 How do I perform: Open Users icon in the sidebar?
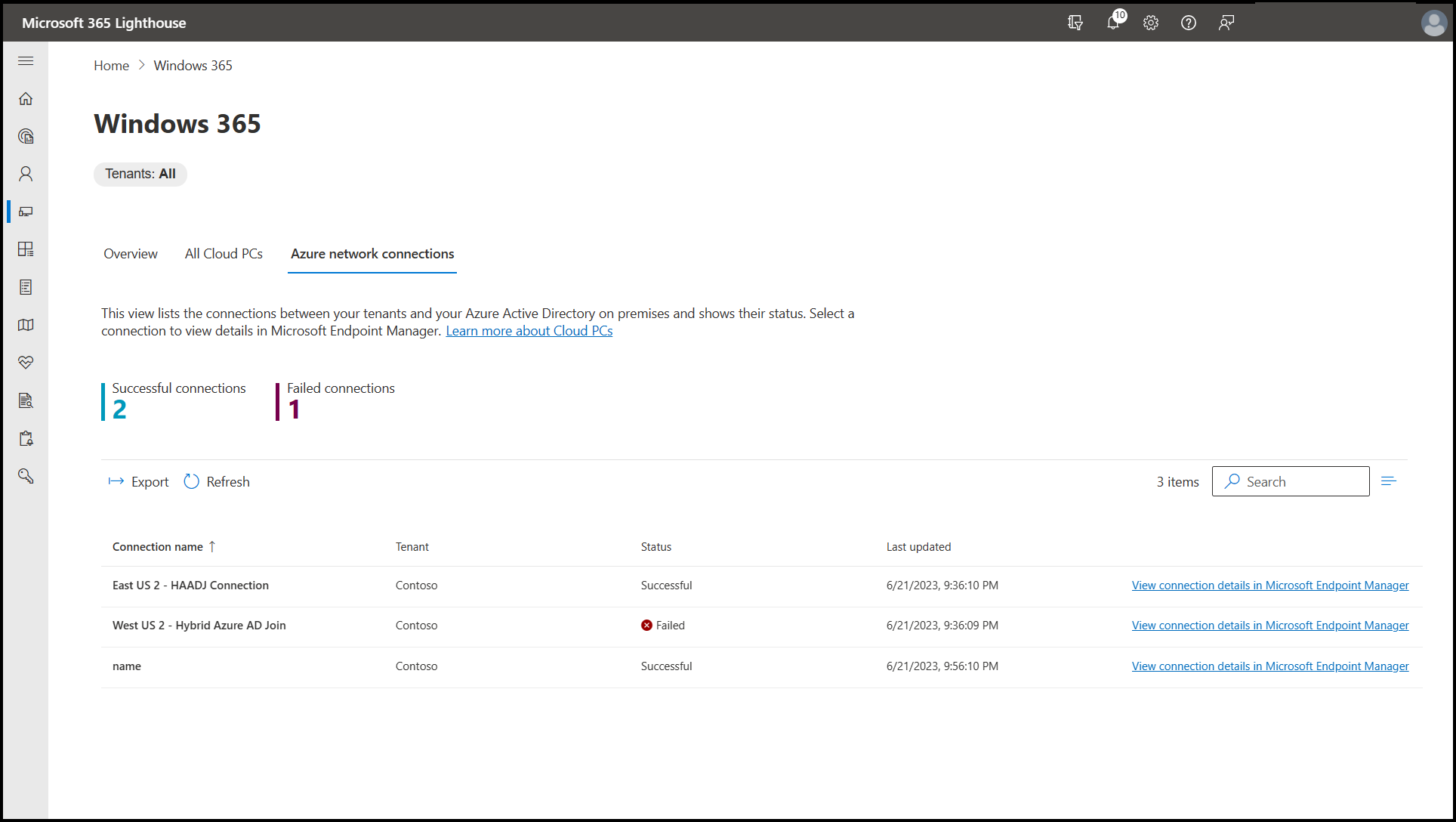[26, 175]
